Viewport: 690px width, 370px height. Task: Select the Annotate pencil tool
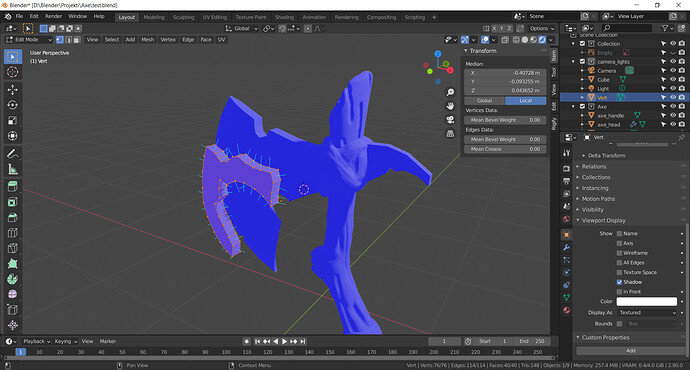point(12,154)
